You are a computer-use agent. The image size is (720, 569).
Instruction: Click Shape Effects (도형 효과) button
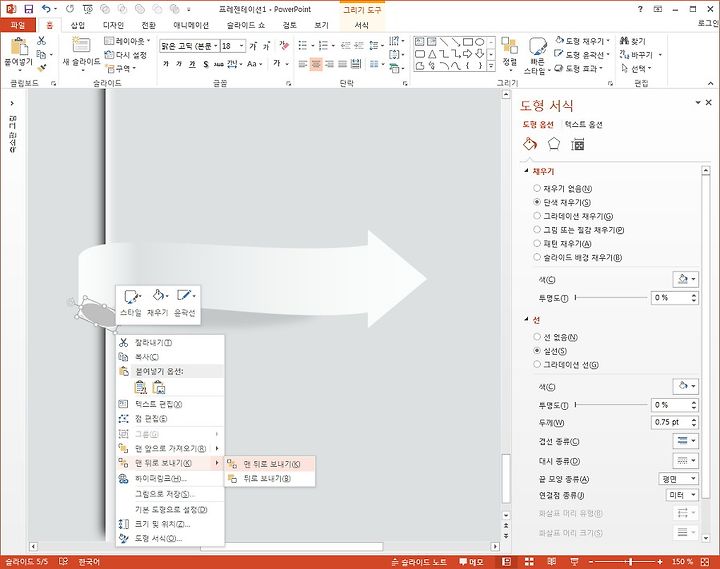tap(579, 68)
